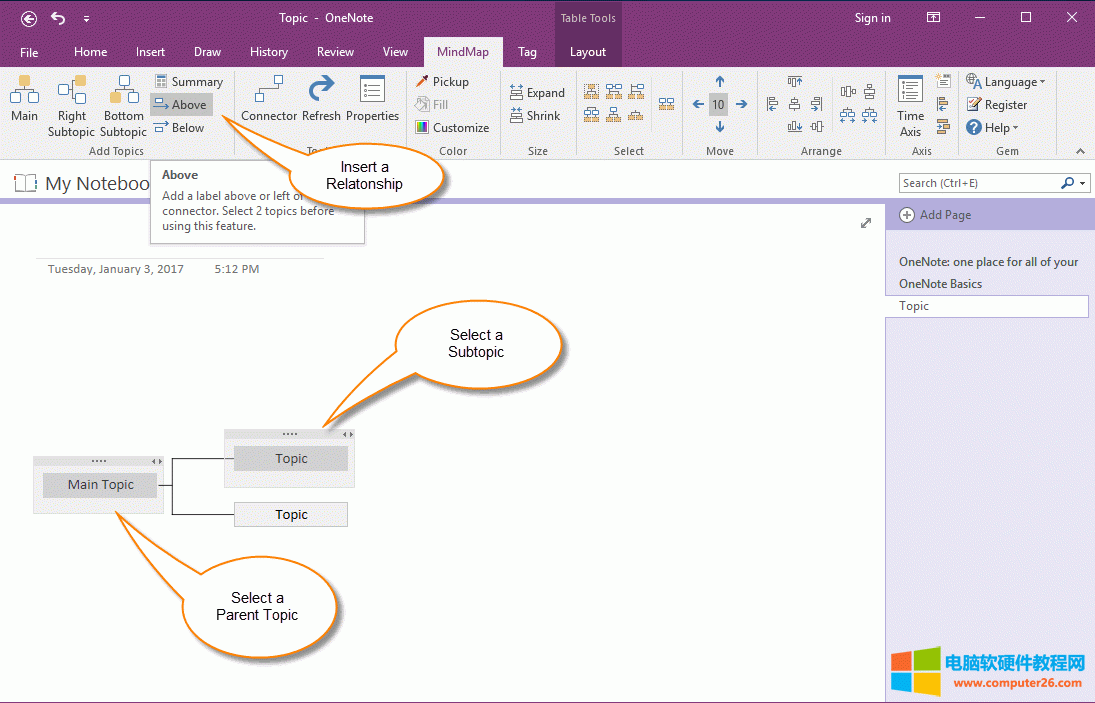The height and width of the screenshot is (703, 1095).
Task: Shrink the topic size
Action: (x=535, y=116)
